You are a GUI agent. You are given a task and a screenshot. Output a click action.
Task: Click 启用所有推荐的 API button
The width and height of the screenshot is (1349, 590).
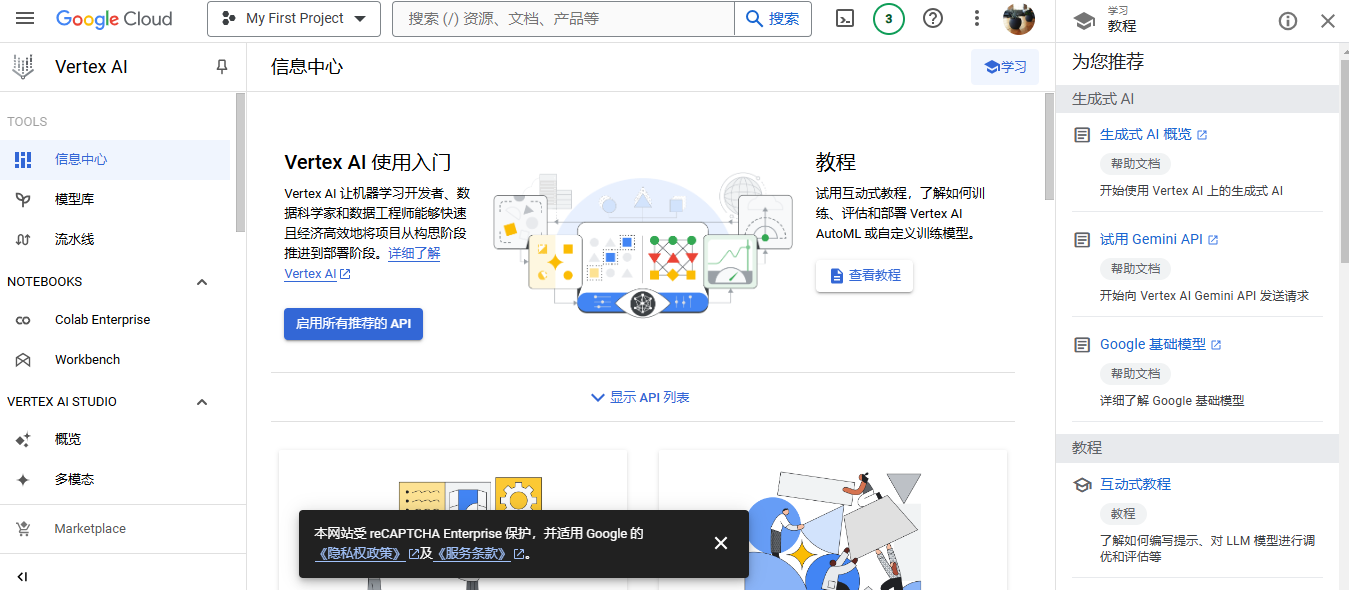coord(353,324)
